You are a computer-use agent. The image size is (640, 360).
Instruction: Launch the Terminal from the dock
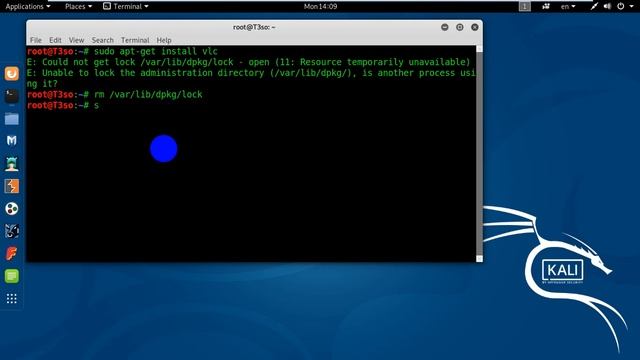pos(11,96)
